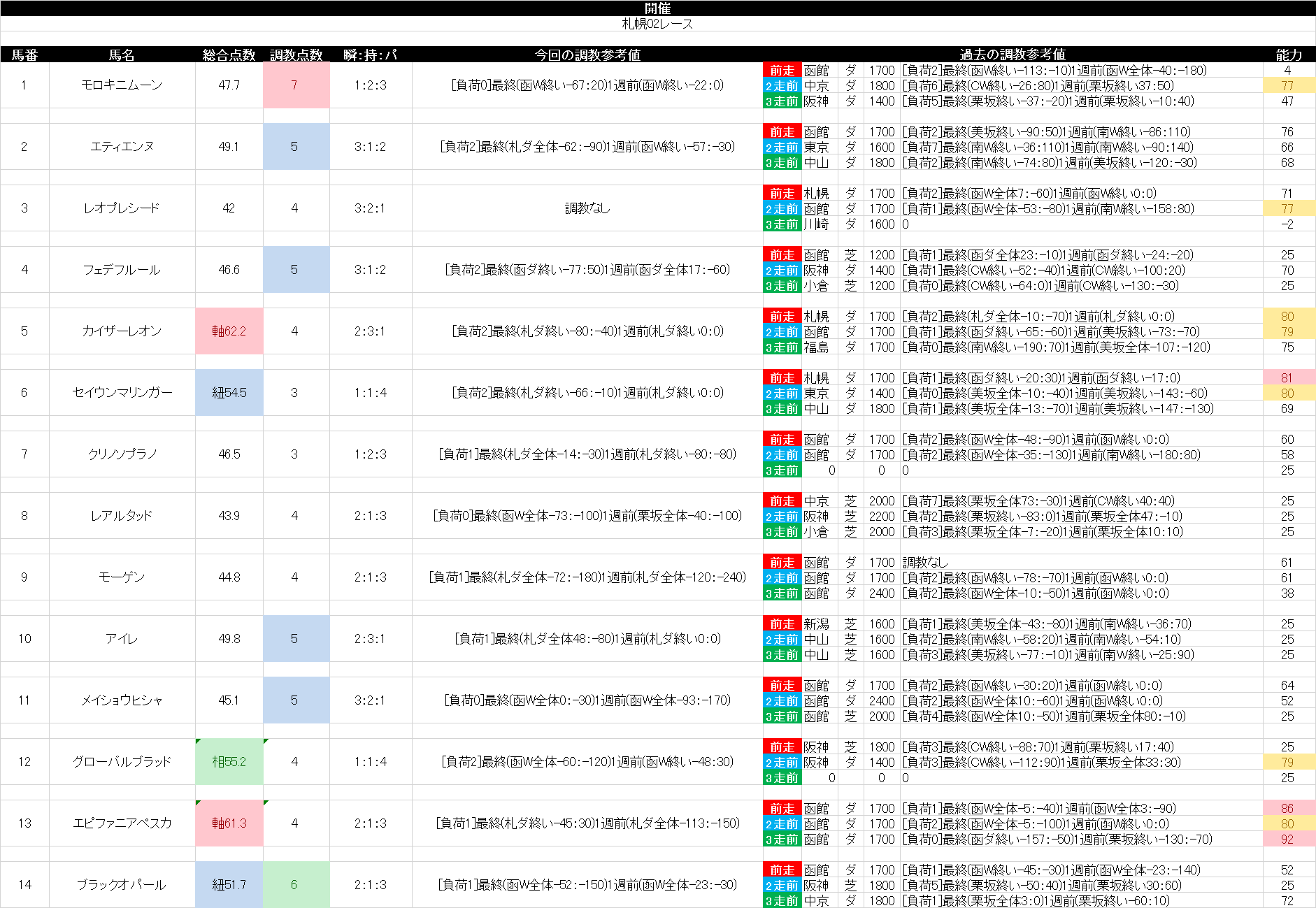Select the blue 紐54.5 score cell

coord(229,393)
